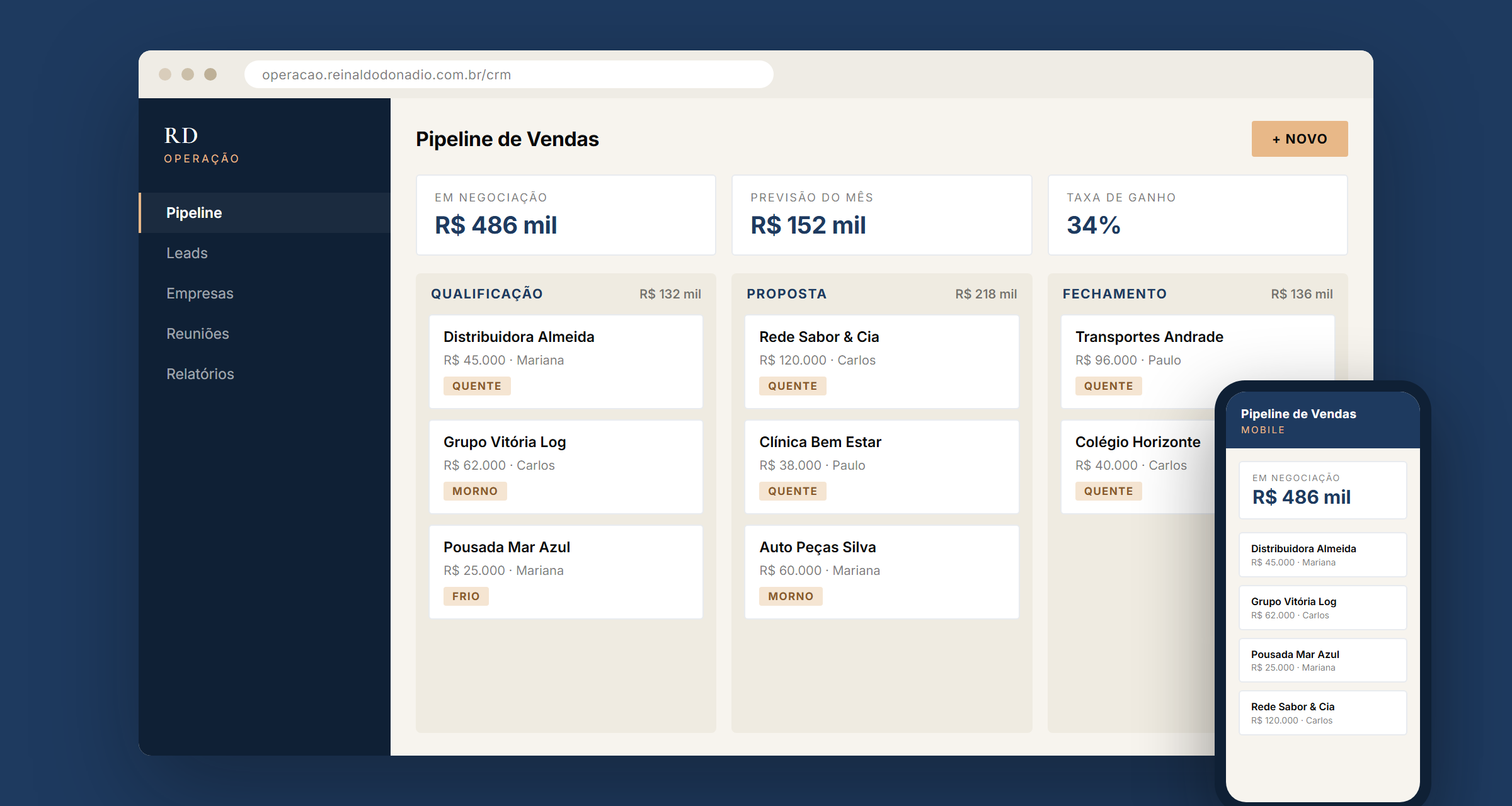1512x806 pixels.
Task: Click the mobile Pipeline de Vendas header
Action: (x=1323, y=421)
